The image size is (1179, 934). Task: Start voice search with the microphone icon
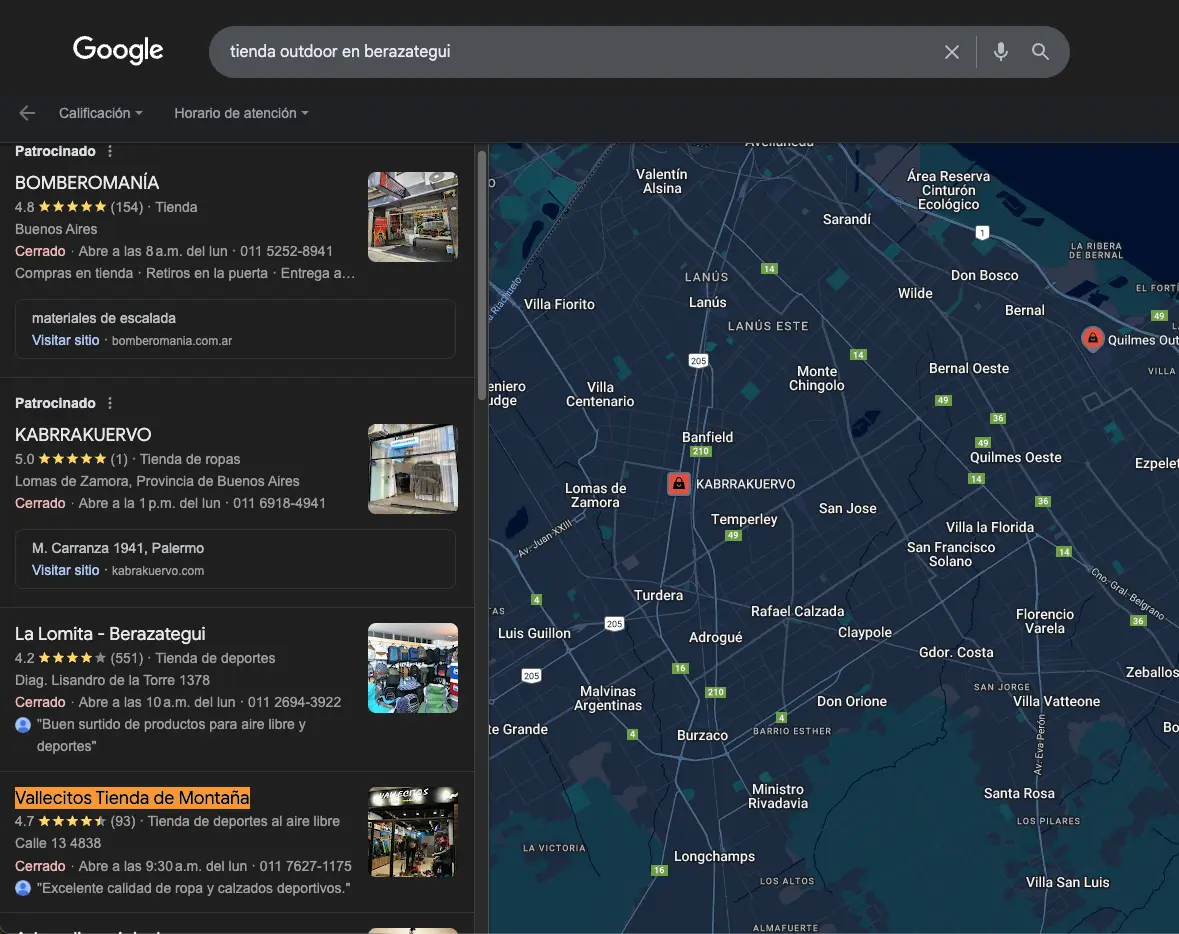point(1000,52)
